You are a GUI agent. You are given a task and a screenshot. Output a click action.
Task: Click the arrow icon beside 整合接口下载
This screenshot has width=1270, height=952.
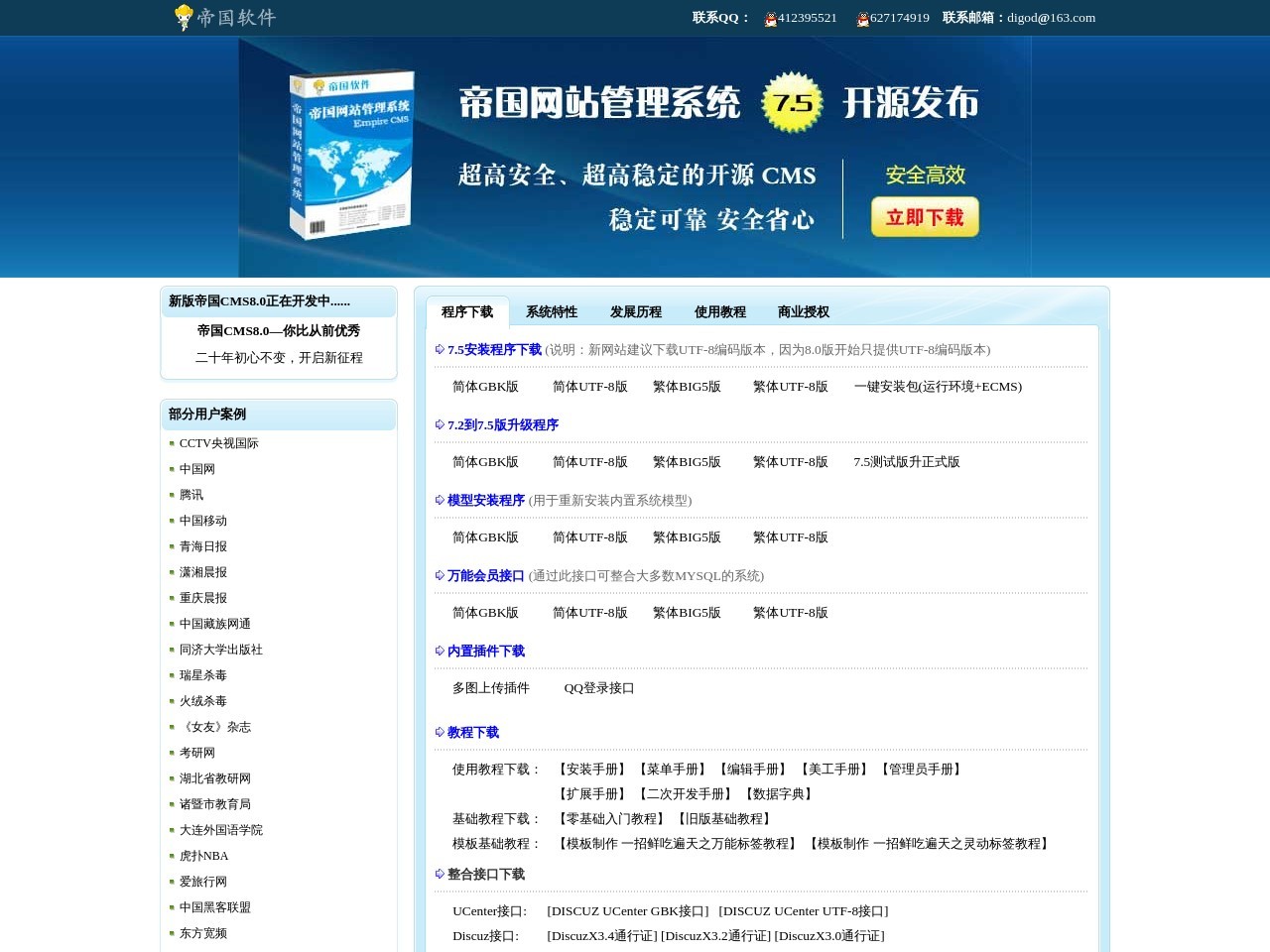[438, 874]
